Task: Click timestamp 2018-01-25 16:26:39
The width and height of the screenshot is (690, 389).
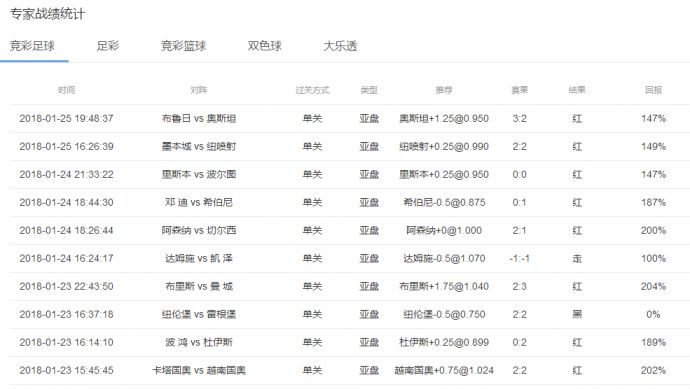Action: click(66, 147)
